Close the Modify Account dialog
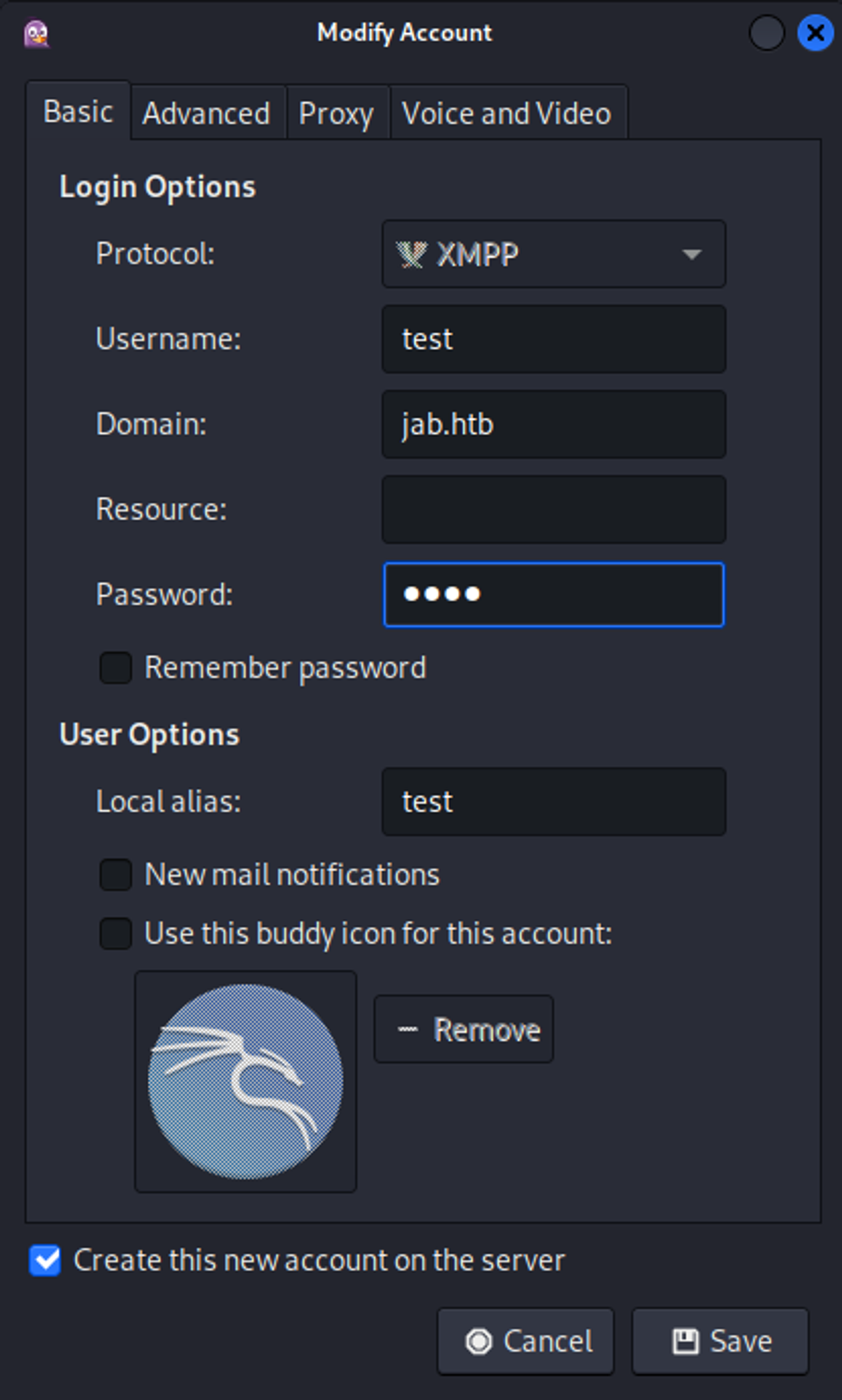 (x=815, y=33)
